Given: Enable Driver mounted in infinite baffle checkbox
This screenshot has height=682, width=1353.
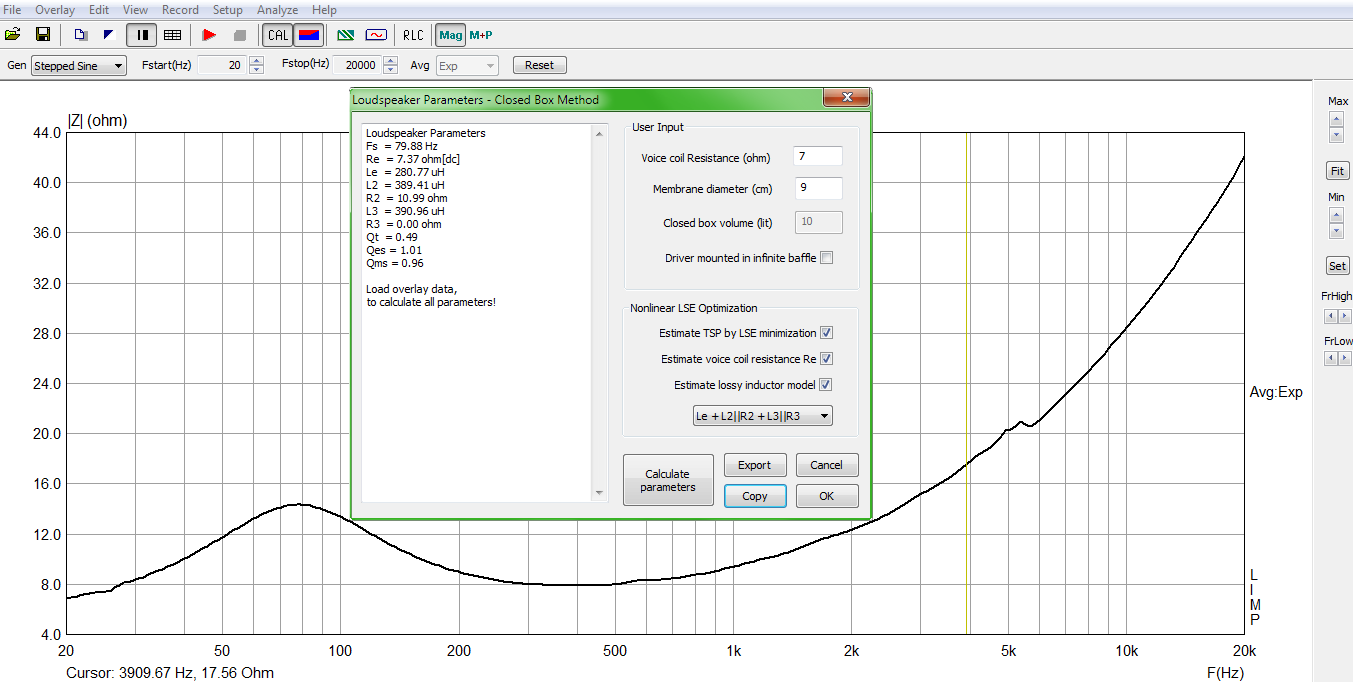Looking at the screenshot, I should (x=826, y=258).
